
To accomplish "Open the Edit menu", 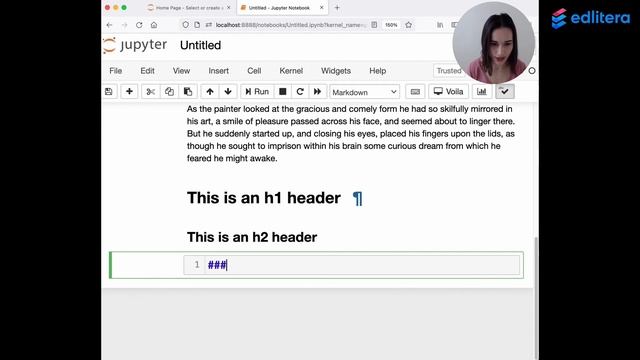I will (147, 71).
